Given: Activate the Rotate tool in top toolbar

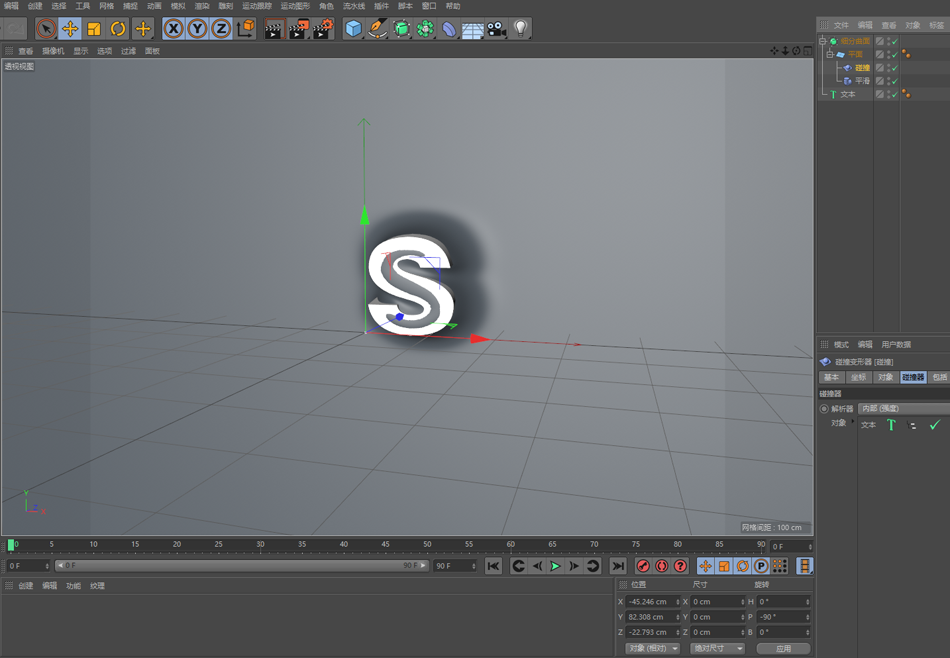Looking at the screenshot, I should click(x=118, y=28).
